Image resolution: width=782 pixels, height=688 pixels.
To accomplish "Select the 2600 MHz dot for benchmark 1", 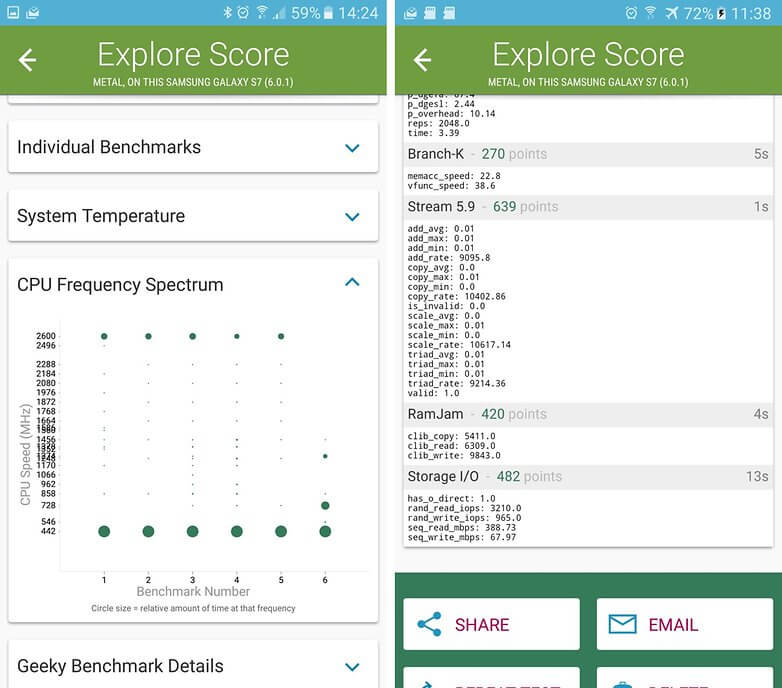I will pyautogui.click(x=104, y=337).
